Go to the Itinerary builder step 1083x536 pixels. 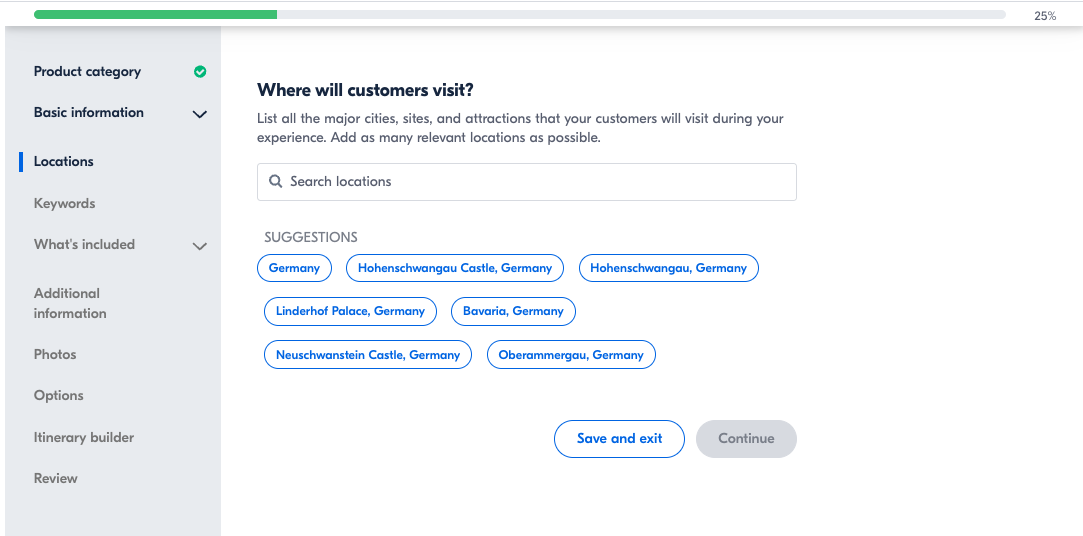click(83, 437)
